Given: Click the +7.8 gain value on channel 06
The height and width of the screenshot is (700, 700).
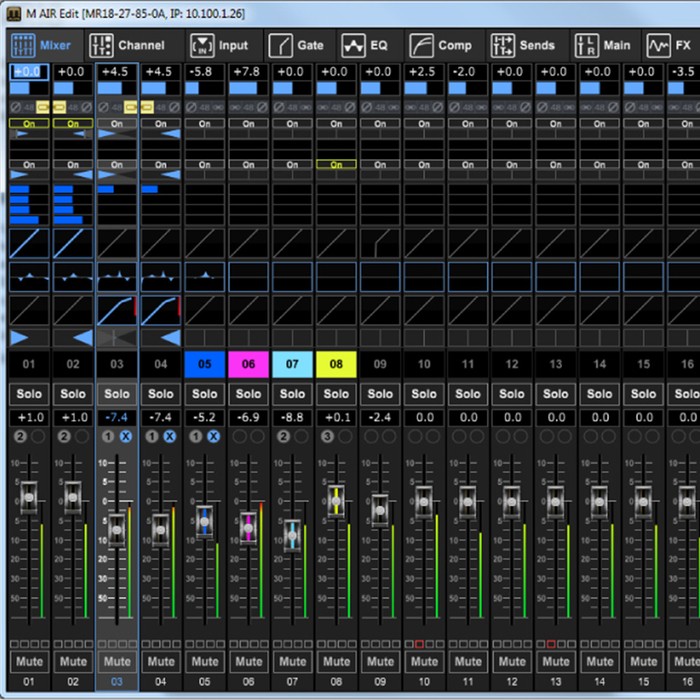Looking at the screenshot, I should 248,72.
